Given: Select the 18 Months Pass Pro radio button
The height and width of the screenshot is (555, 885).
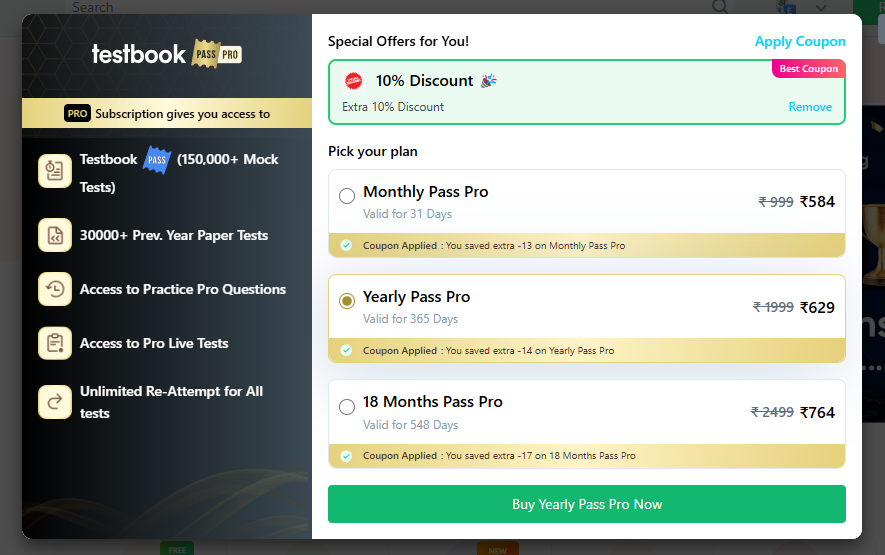Looking at the screenshot, I should click(347, 407).
